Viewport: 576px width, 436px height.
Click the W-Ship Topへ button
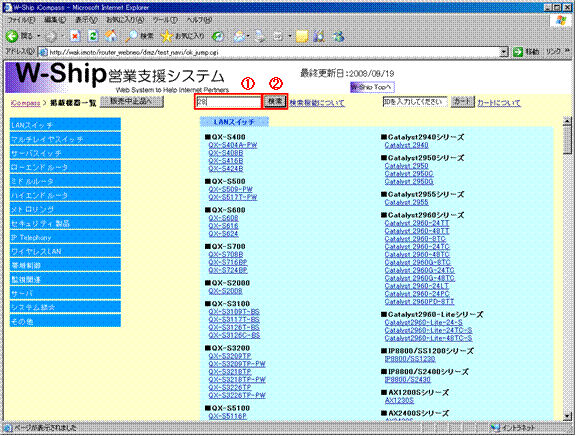tap(372, 87)
